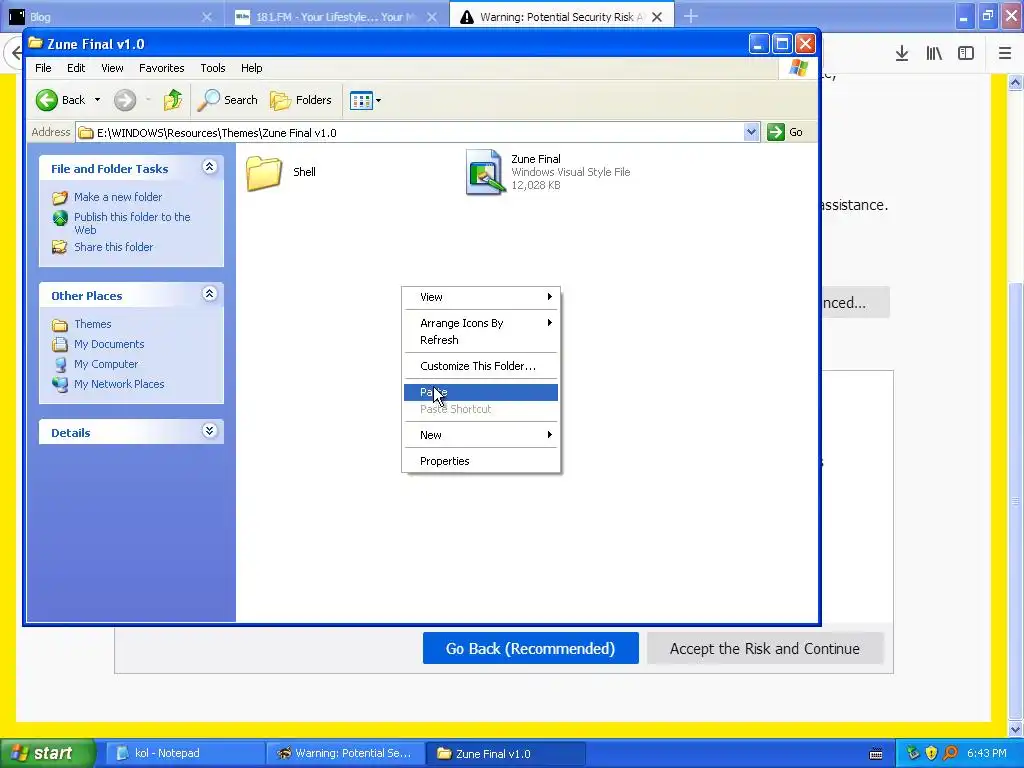The image size is (1024, 768).
Task: Click Zune Final v1.0 taskbar button
Action: click(x=505, y=754)
